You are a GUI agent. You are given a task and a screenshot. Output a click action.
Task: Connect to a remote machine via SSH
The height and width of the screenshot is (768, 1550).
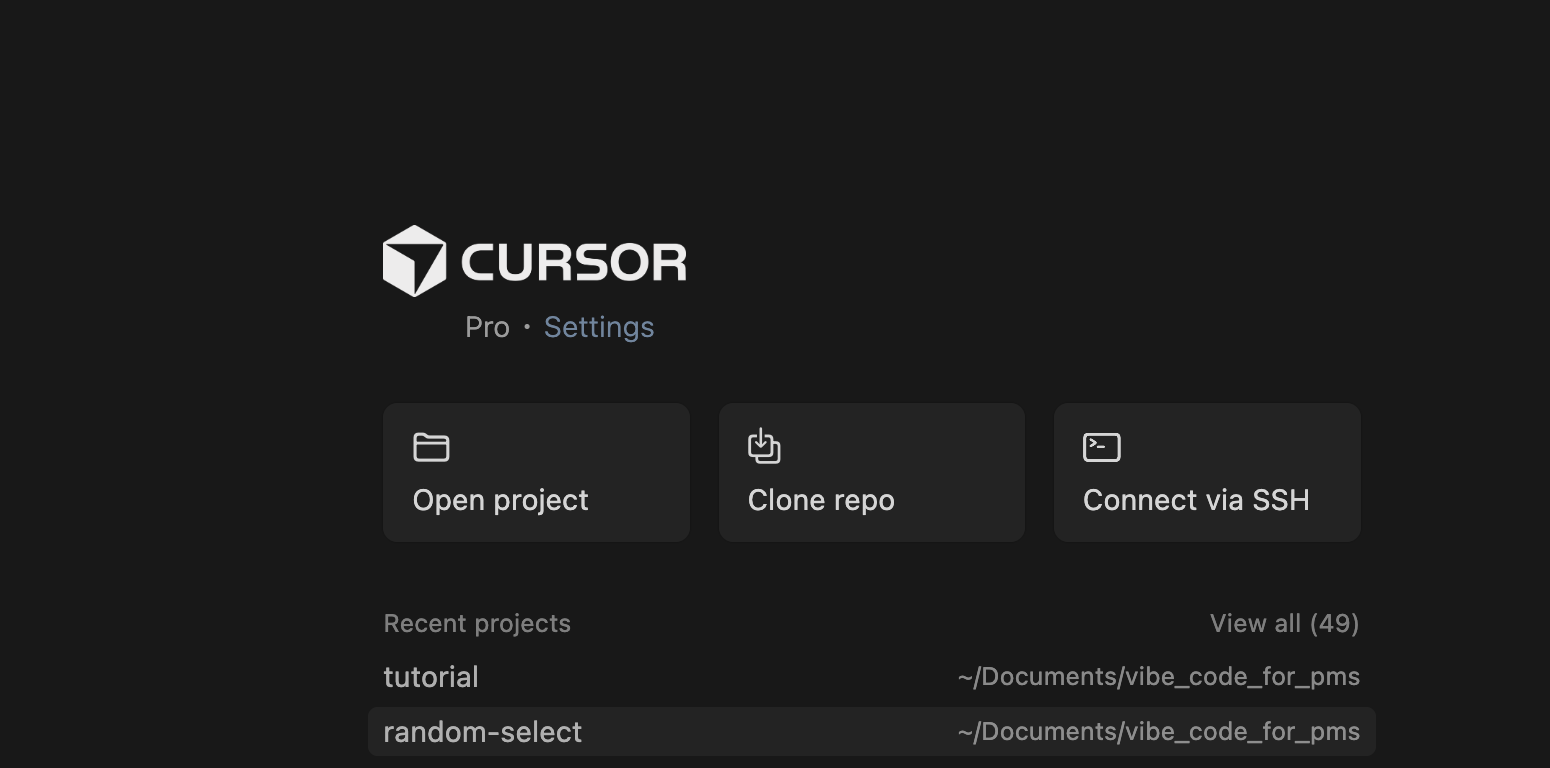(1206, 472)
